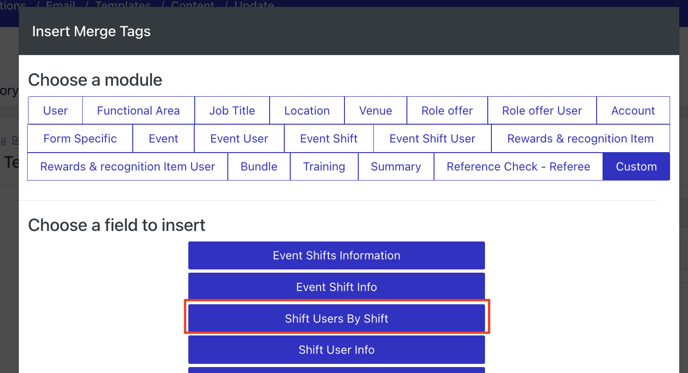This screenshot has height=373, width=688.
Task: Select the Functional Area module
Action: 138,111
